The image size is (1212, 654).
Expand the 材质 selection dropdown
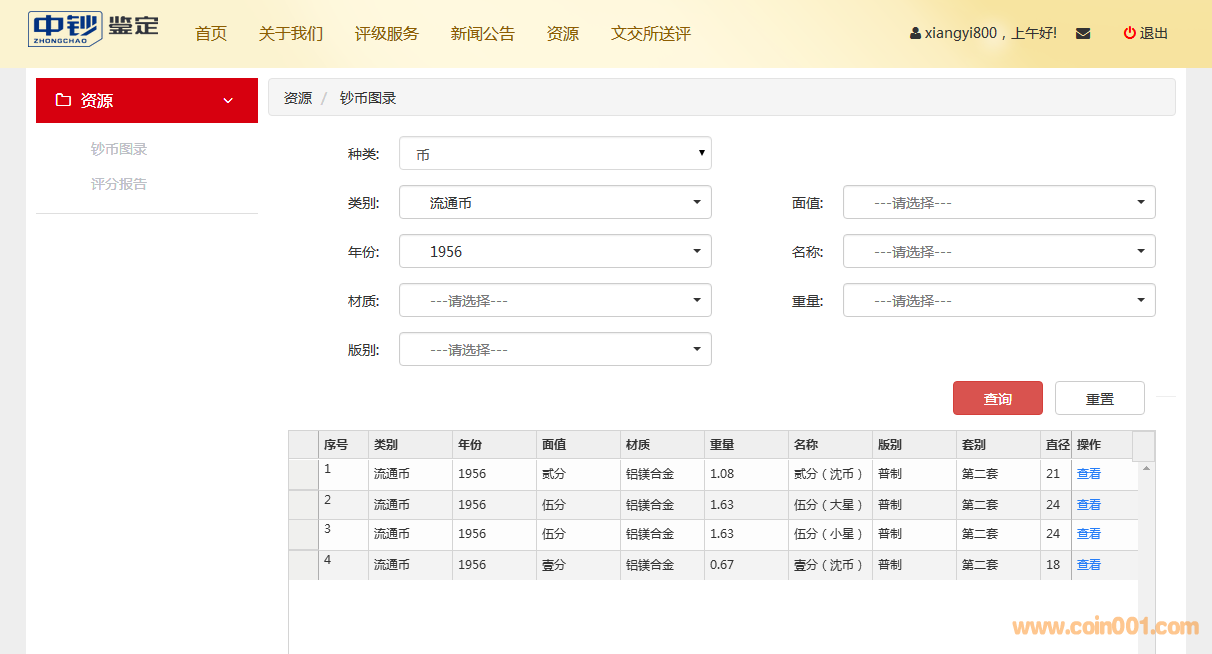(x=555, y=300)
